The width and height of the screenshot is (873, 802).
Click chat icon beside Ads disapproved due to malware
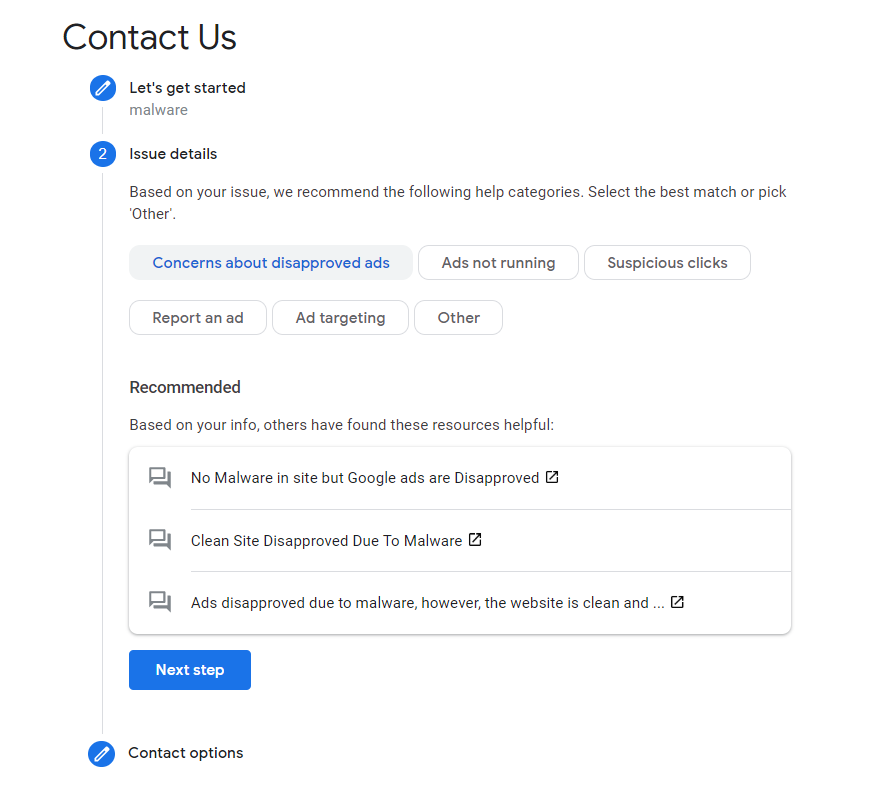[160, 602]
